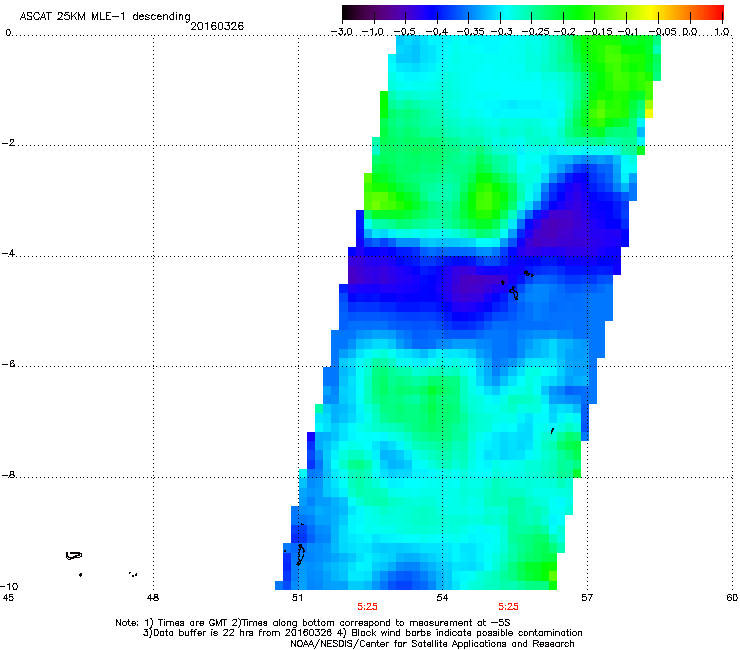Click the -2 latitude axis label
Screen dimensions: 740x650
click(9, 143)
